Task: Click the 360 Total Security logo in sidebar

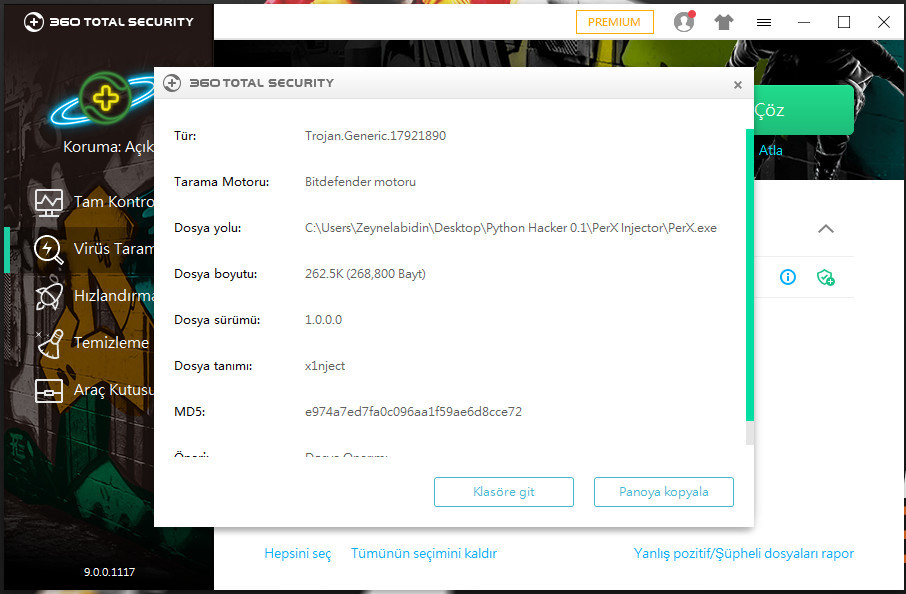Action: pos(109,22)
